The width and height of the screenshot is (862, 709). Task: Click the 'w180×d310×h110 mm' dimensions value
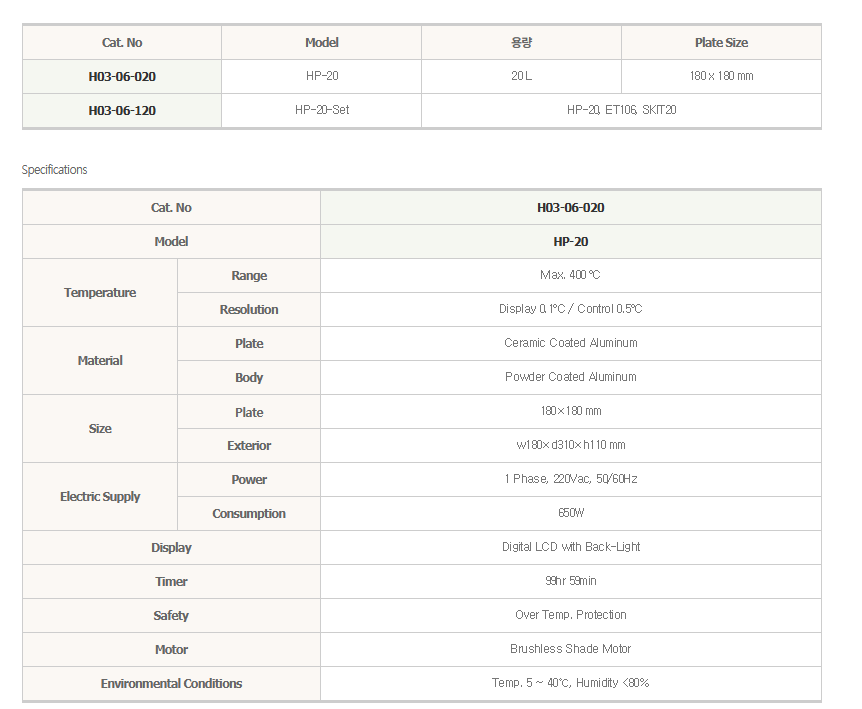coord(571,445)
